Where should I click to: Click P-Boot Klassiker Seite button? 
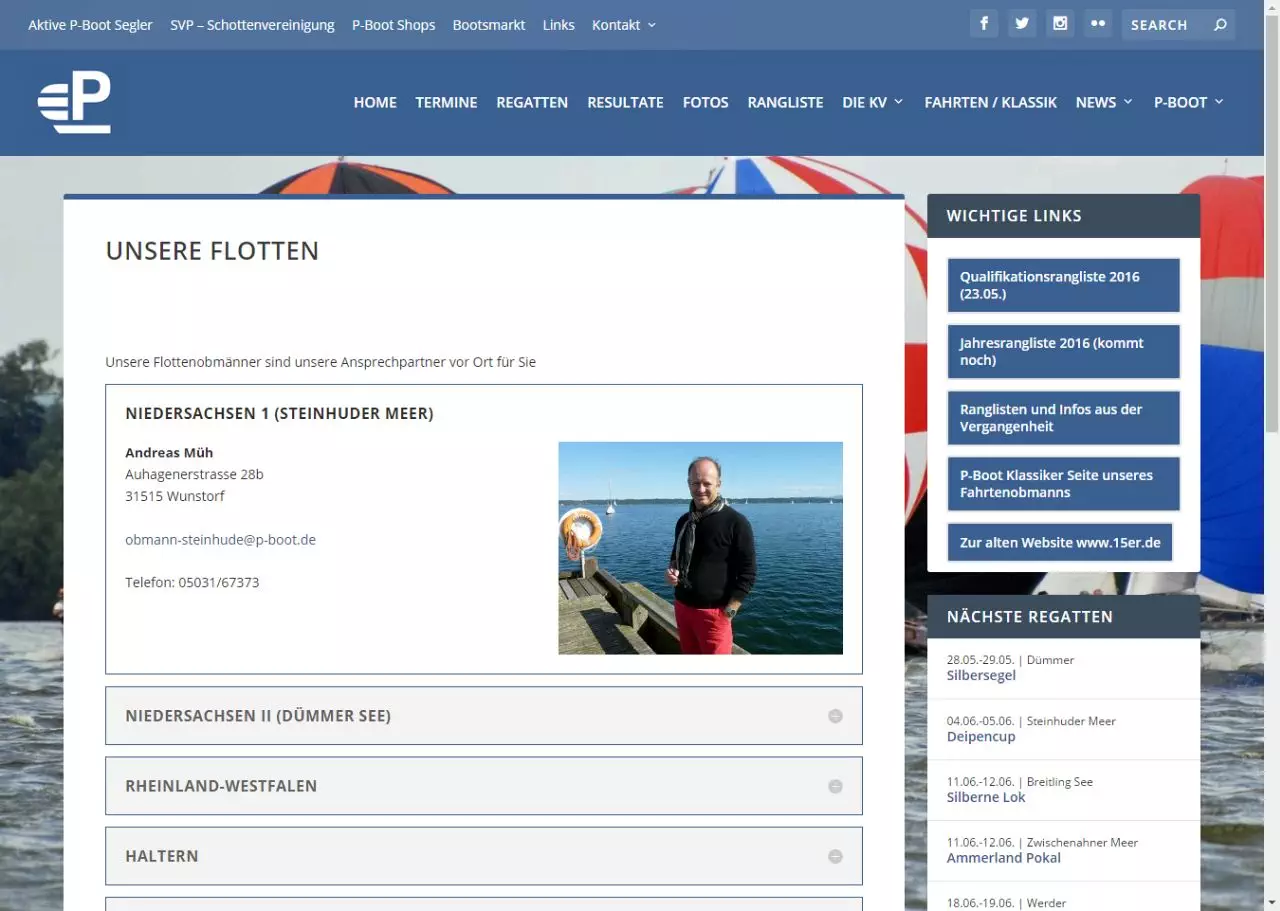coord(1063,484)
